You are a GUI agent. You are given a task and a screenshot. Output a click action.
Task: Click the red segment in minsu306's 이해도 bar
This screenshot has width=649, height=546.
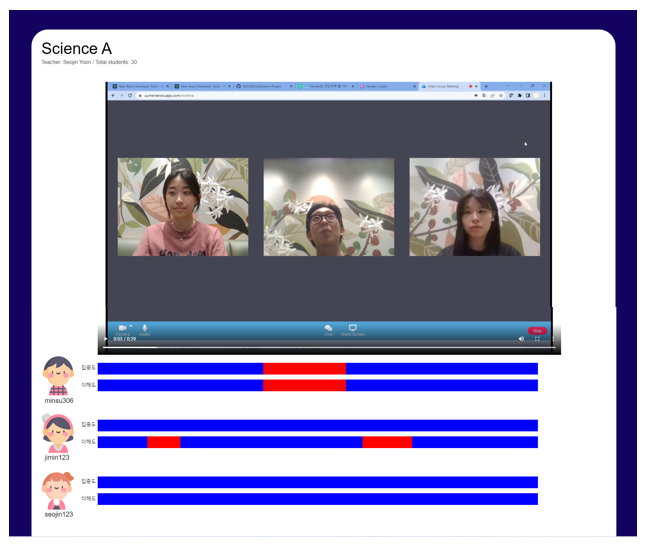coord(304,385)
